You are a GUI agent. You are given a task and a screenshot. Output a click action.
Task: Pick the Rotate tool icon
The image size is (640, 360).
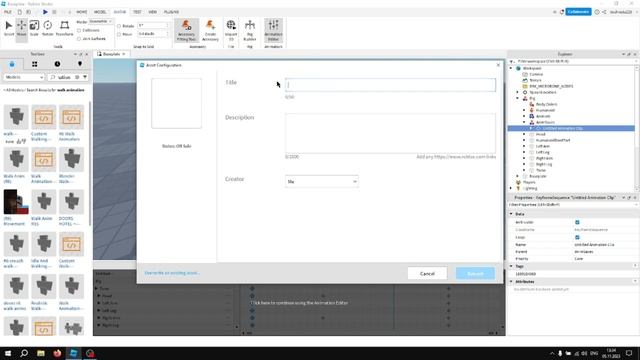coord(48,26)
